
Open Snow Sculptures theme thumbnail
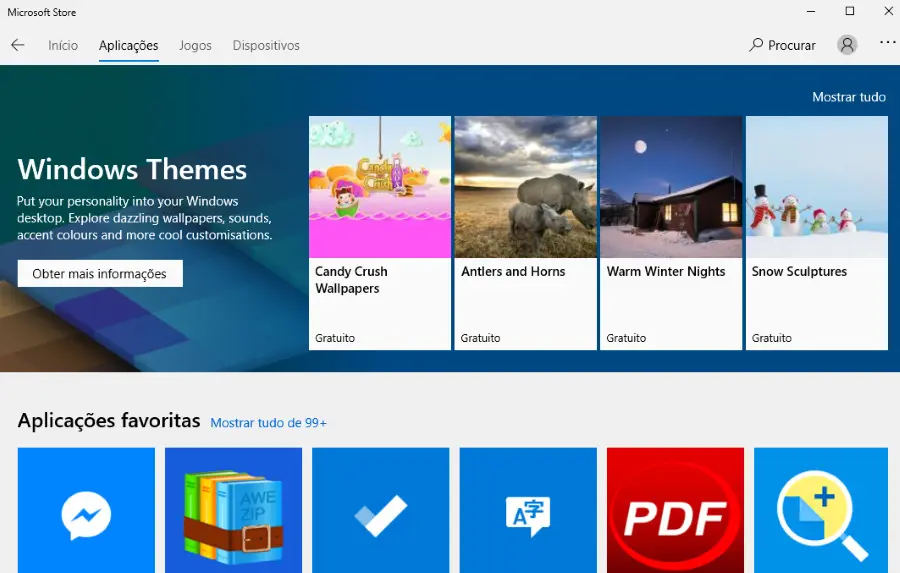pos(817,187)
